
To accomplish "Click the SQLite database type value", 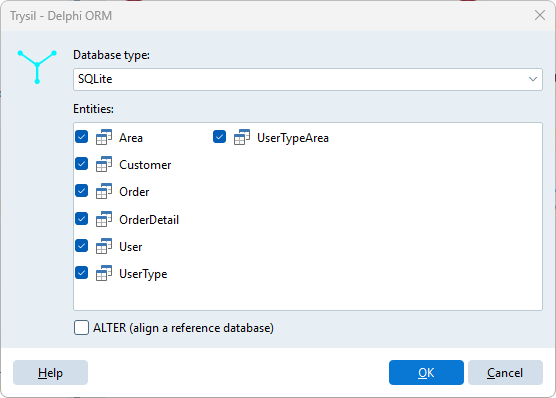I will tap(95, 79).
